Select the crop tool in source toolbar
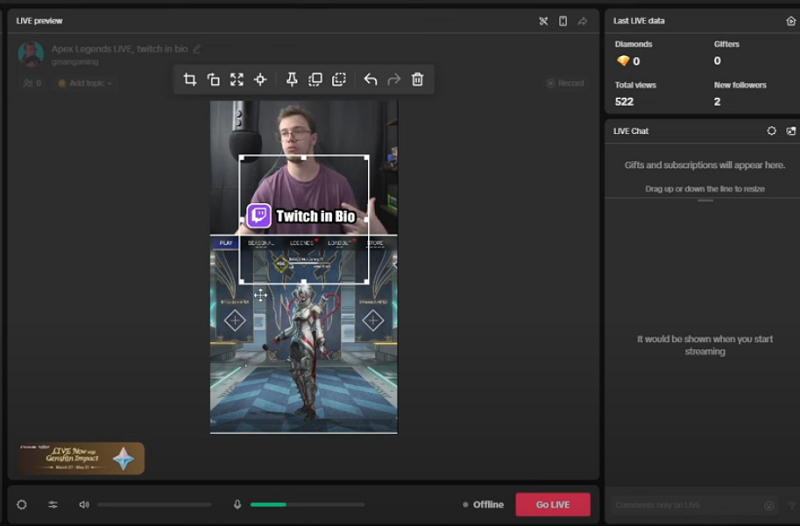Screen dimensions: 800x526 190,80
